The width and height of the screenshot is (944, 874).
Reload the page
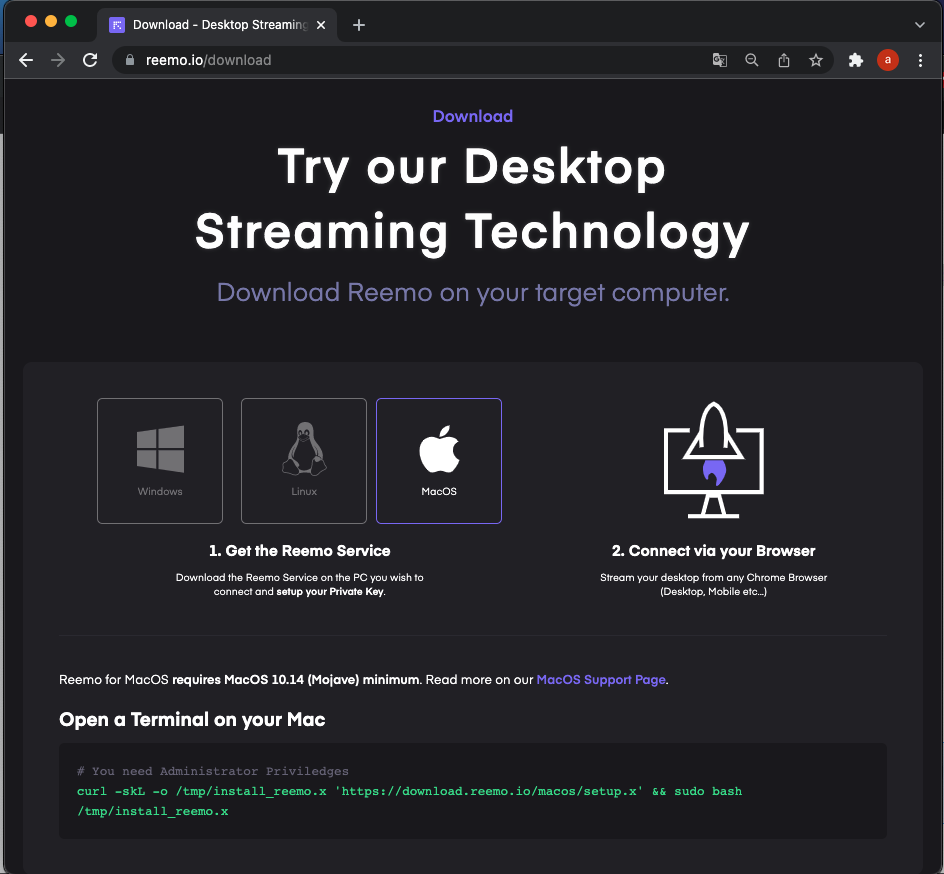pos(90,60)
